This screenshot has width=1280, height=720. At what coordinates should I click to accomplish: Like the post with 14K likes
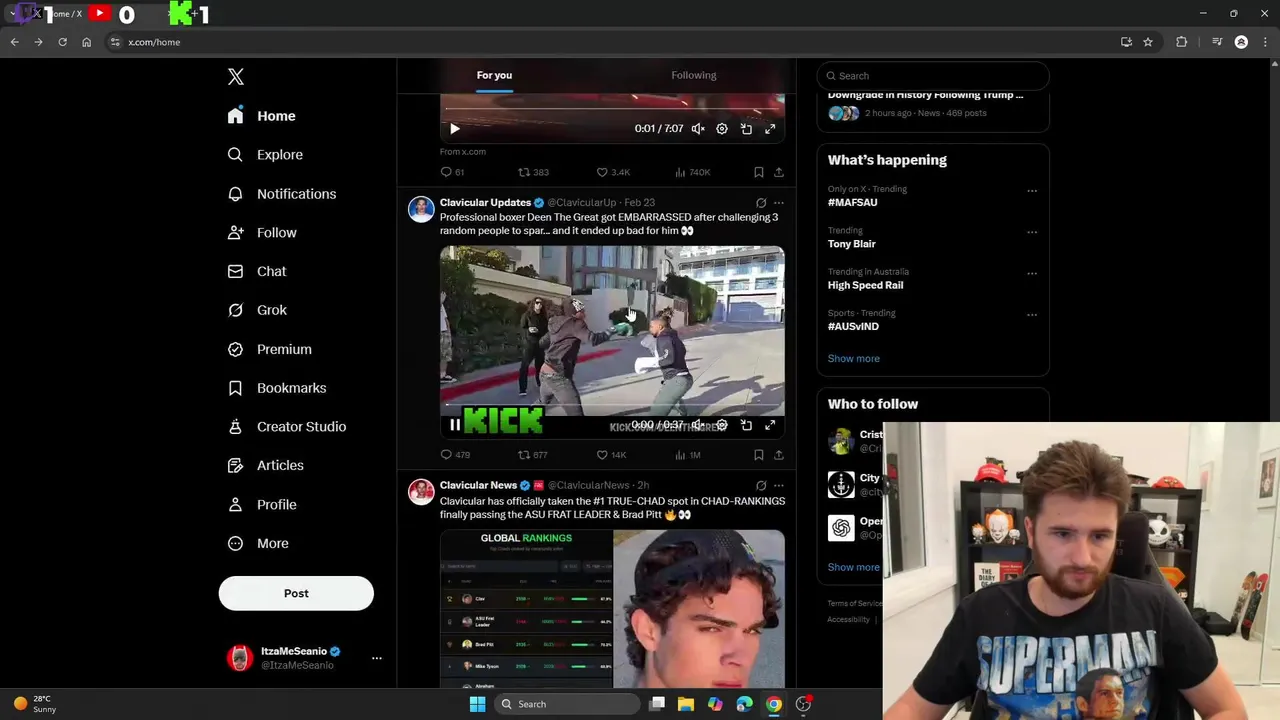point(612,455)
